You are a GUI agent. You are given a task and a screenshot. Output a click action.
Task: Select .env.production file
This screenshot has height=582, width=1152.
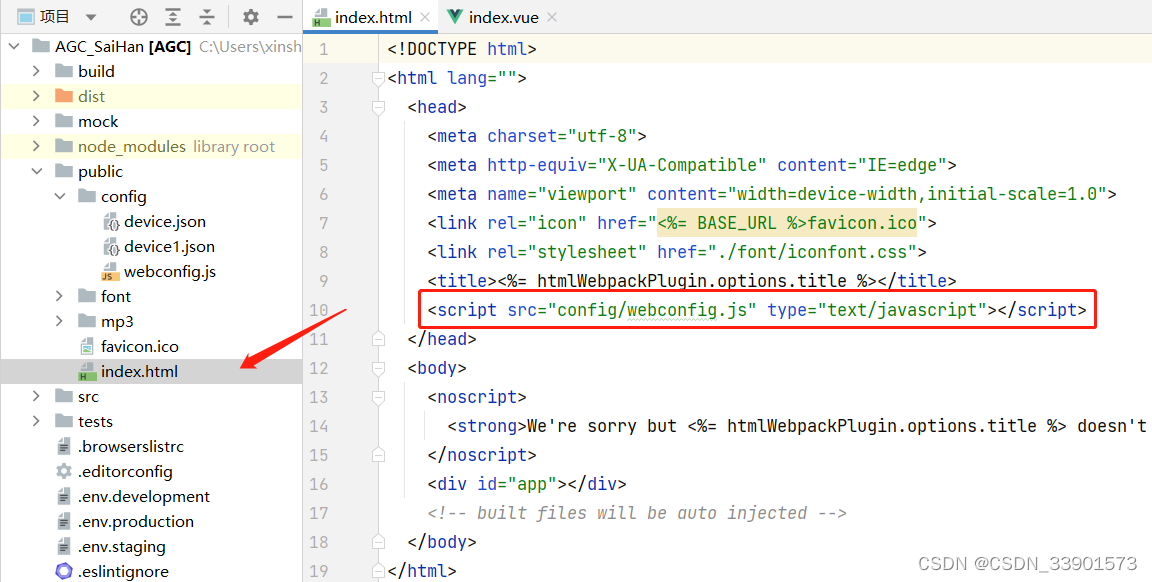tap(136, 521)
